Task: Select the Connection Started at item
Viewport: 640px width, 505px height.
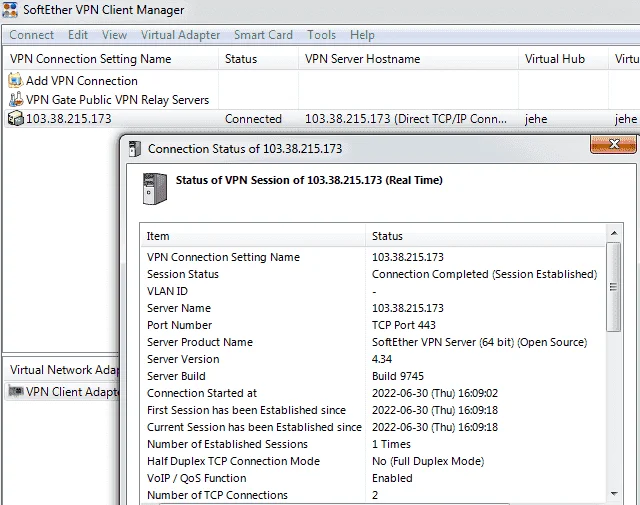Action: (x=202, y=393)
